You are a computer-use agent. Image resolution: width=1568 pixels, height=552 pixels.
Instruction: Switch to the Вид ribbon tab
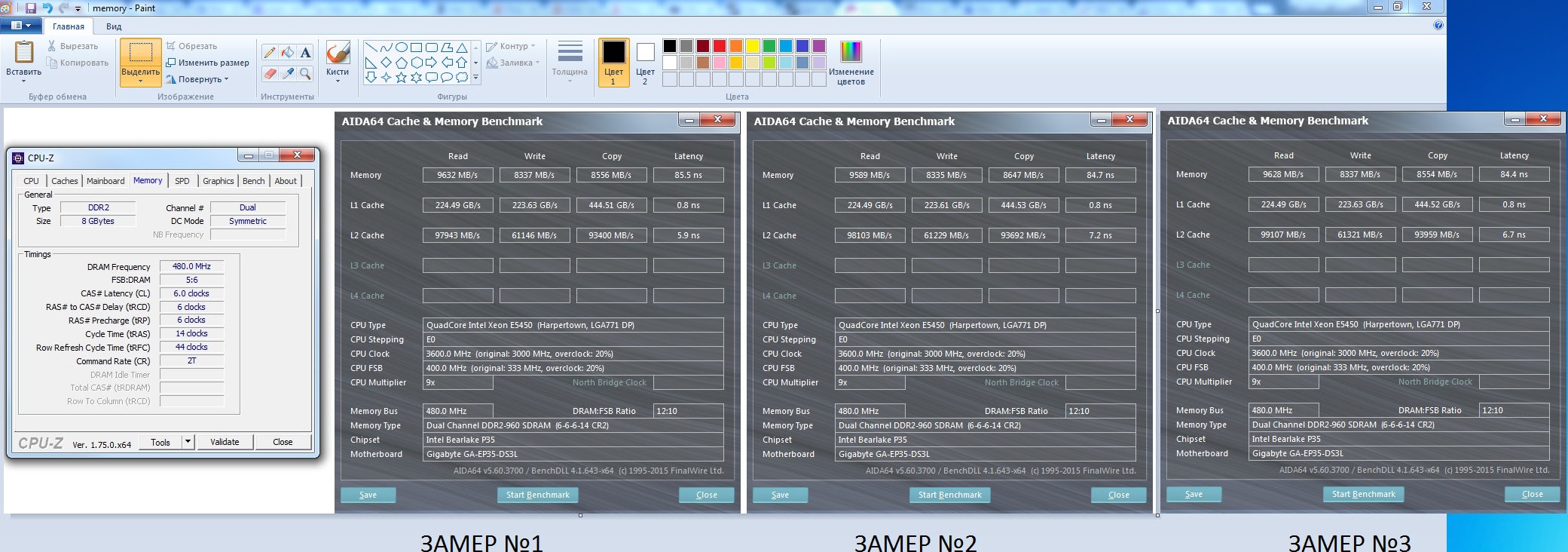(114, 26)
